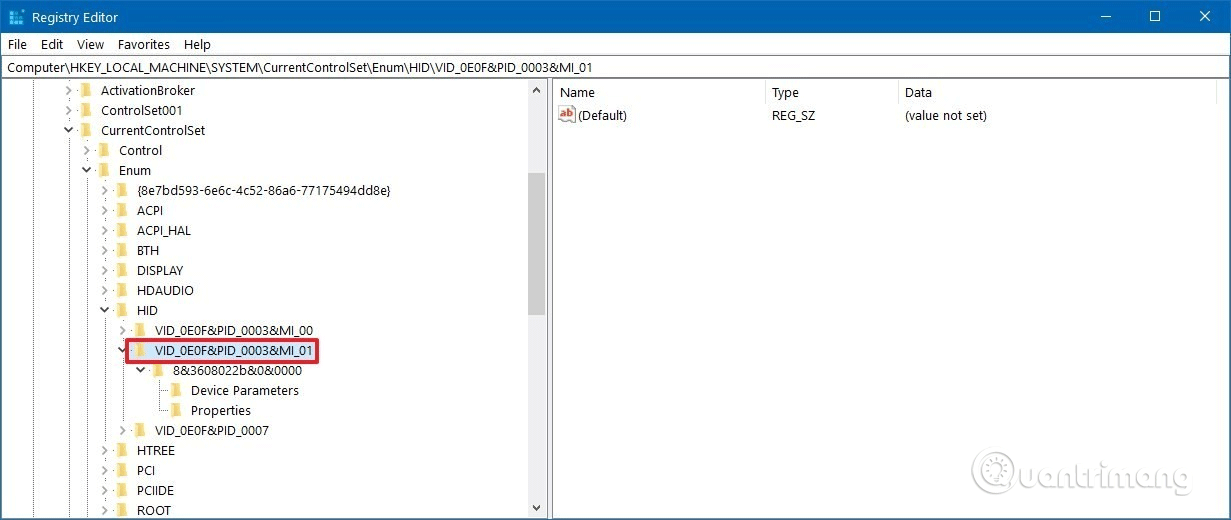The height and width of the screenshot is (520, 1231).
Task: Open the Favorites menu
Action: 144,44
